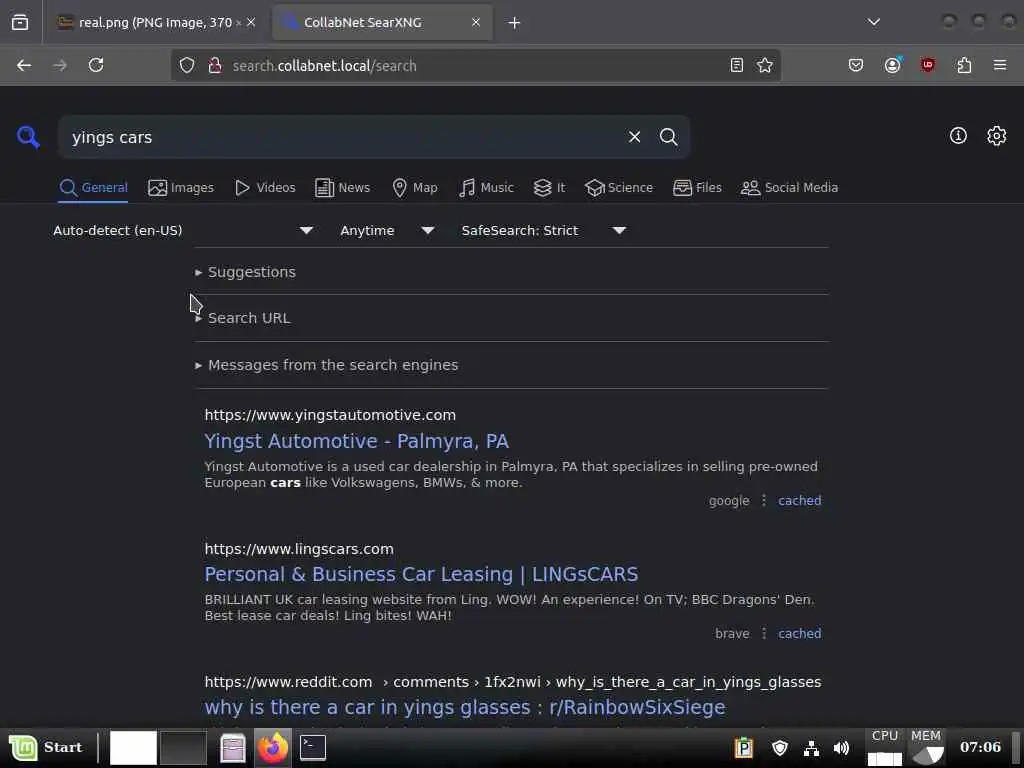Open Yingst Automotive - Palmyra, PA result
The image size is (1024, 768).
click(x=357, y=441)
